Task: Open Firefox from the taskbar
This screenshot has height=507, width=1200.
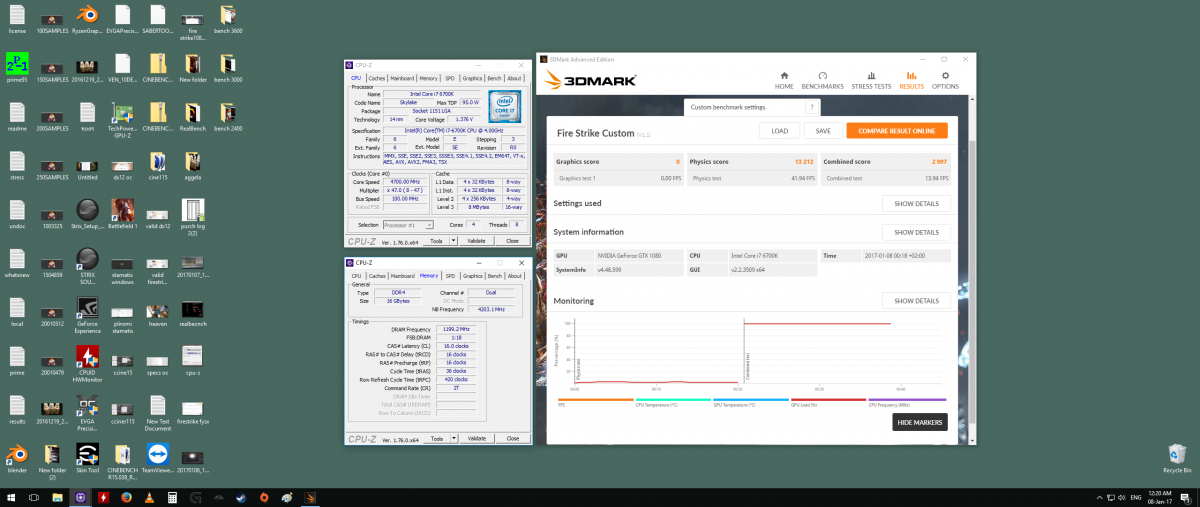Action: click(126, 497)
